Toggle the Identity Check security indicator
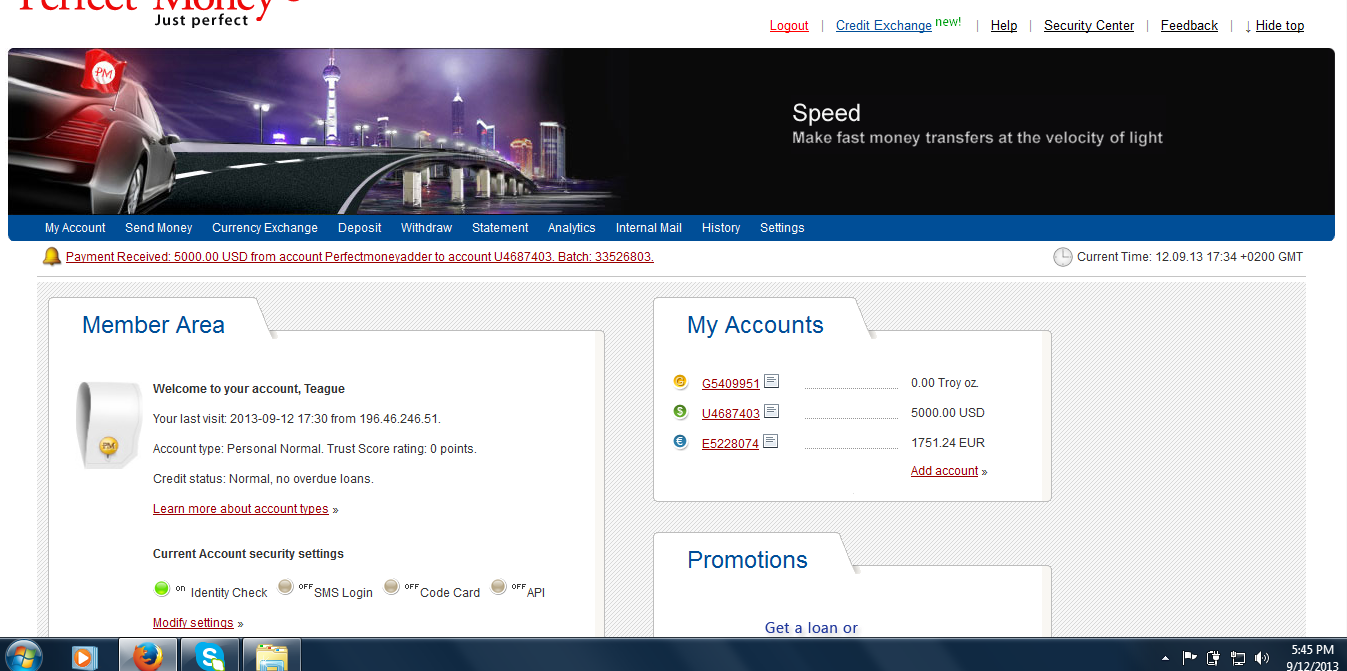The width and height of the screenshot is (1347, 671). [x=162, y=588]
